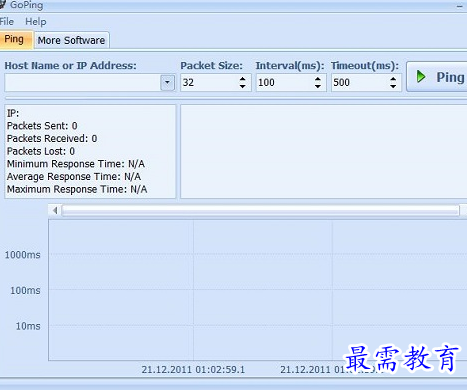This screenshot has height=390, width=467.
Task: Click the empty ping results log panel
Action: (323, 152)
